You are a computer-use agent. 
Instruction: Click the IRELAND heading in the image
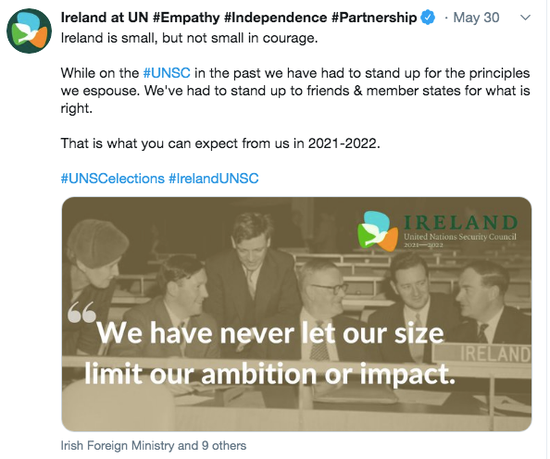coord(460,222)
